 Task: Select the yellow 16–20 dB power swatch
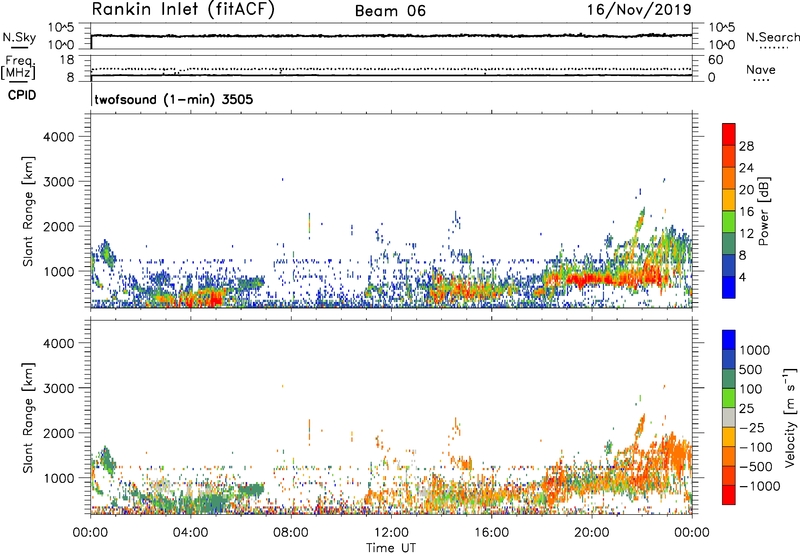pos(729,199)
